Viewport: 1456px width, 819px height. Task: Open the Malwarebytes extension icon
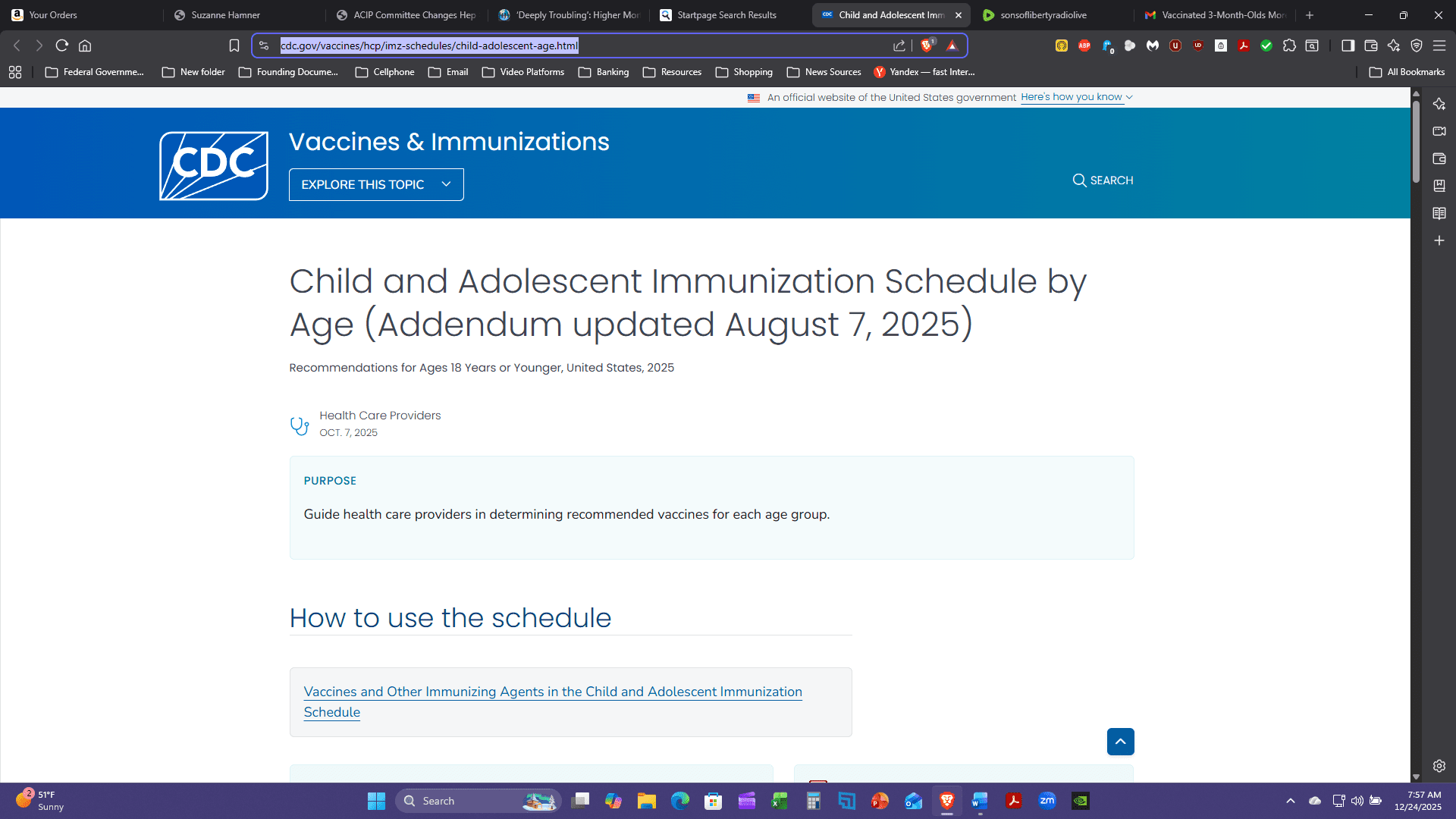coord(1153,45)
